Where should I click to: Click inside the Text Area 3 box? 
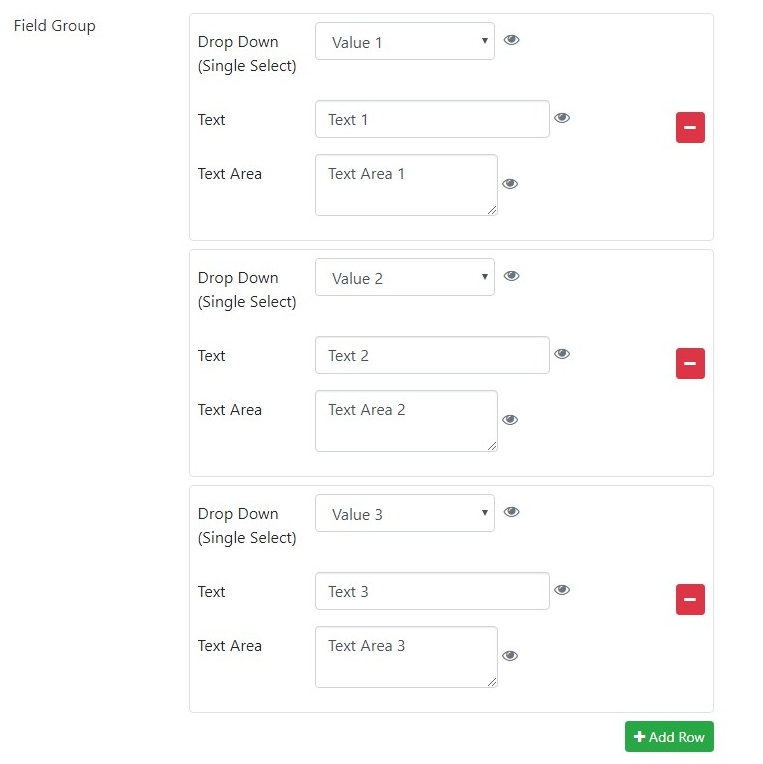tap(406, 657)
